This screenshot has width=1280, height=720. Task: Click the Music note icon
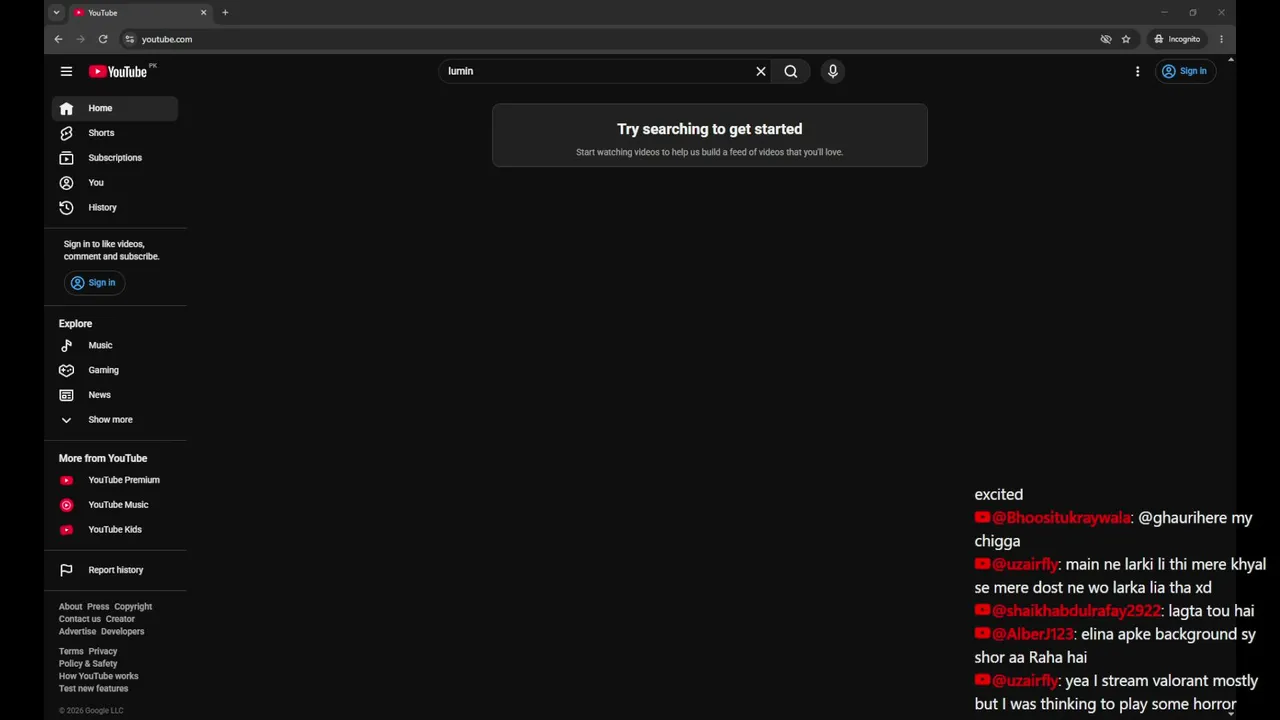click(x=66, y=345)
